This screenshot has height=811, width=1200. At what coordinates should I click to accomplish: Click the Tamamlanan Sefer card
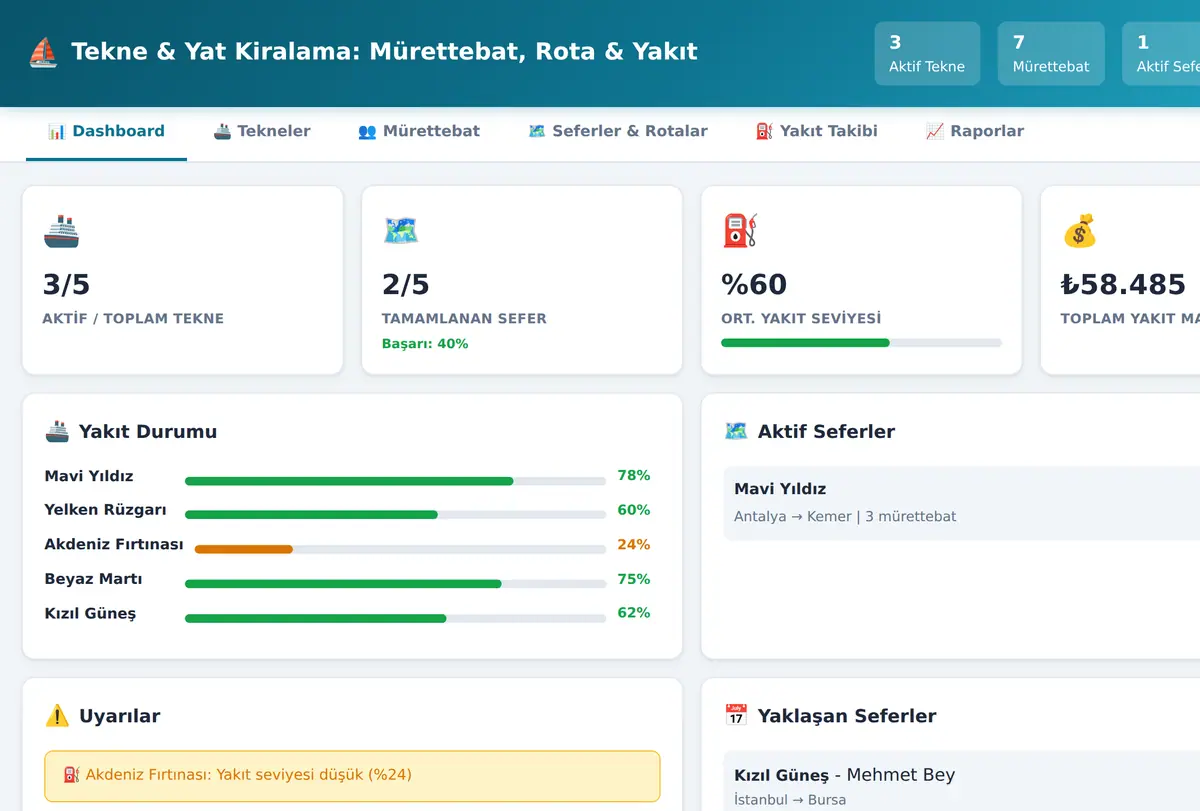click(522, 280)
